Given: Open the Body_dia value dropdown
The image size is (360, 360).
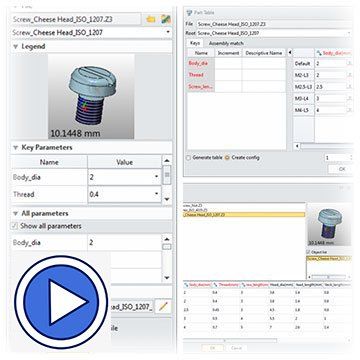Looking at the screenshot, I should pyautogui.click(x=157, y=177).
